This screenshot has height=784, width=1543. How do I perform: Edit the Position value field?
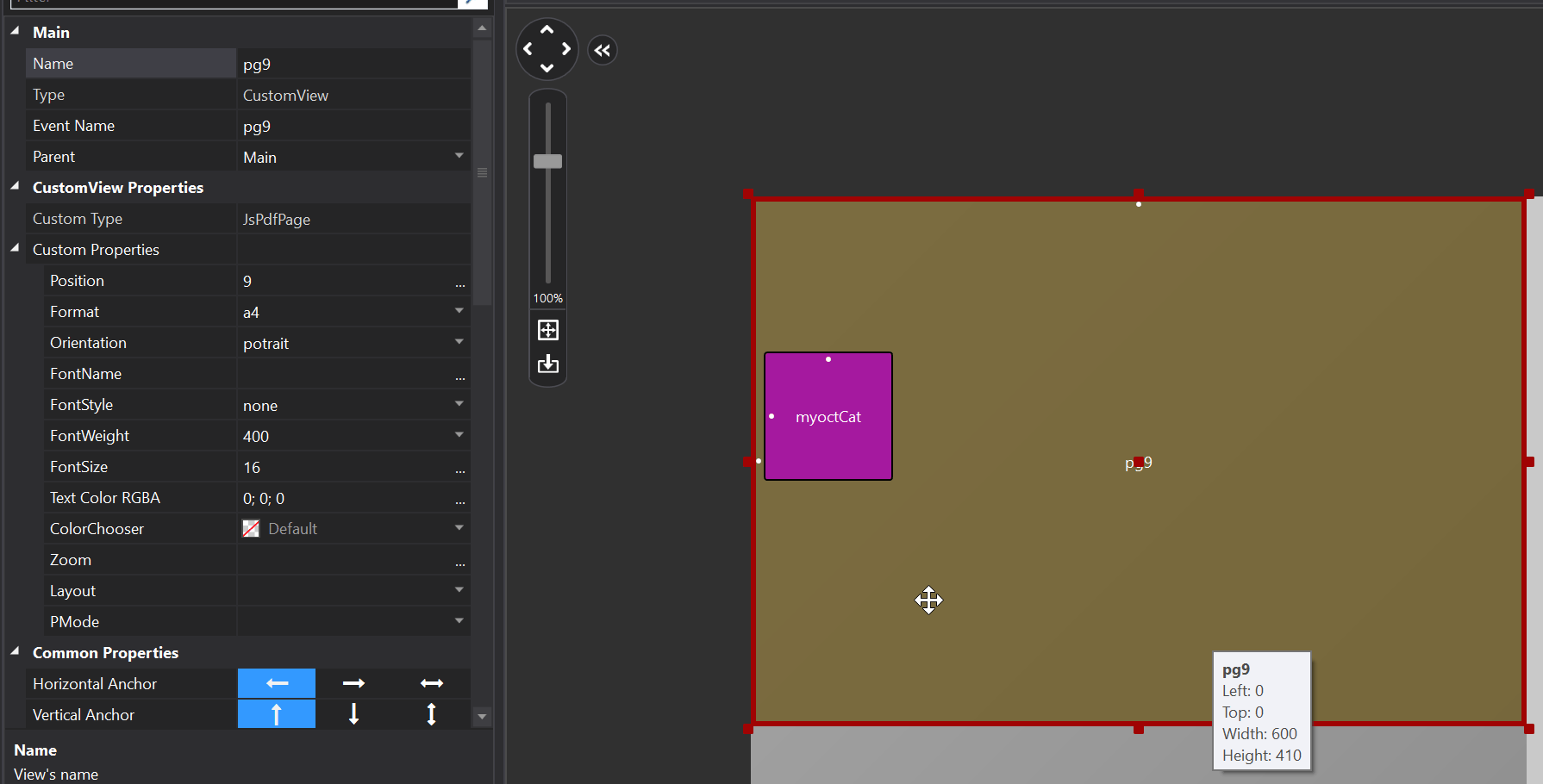344,281
